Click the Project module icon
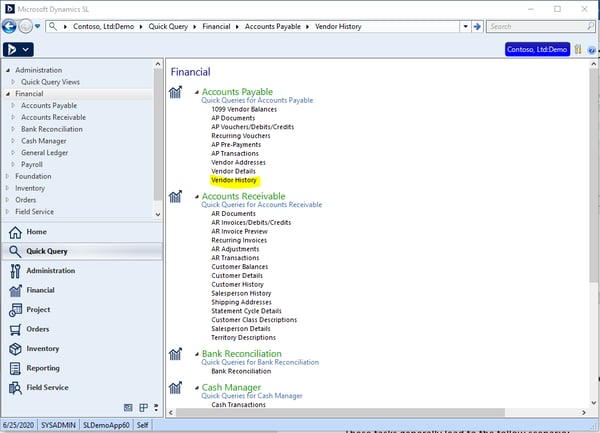Screen dimensions: 600x433 15,310
